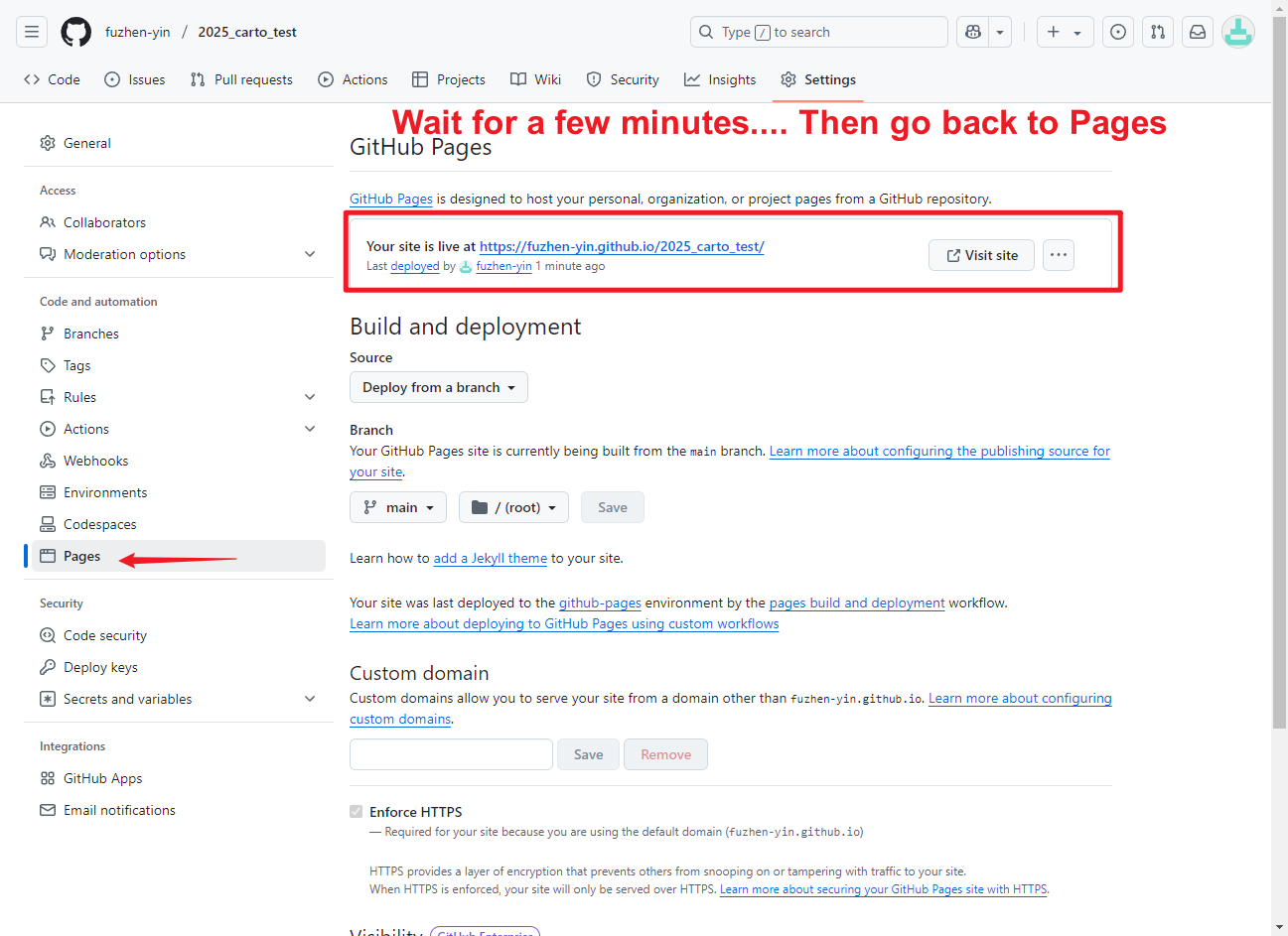1288x936 pixels.
Task: Switch to the Issues tab
Action: tap(135, 79)
